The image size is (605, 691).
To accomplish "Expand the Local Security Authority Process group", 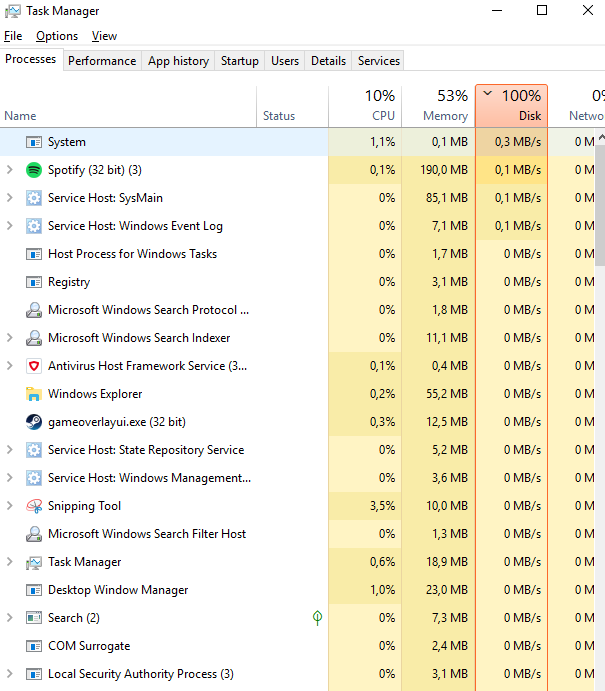I will click(x=10, y=674).
